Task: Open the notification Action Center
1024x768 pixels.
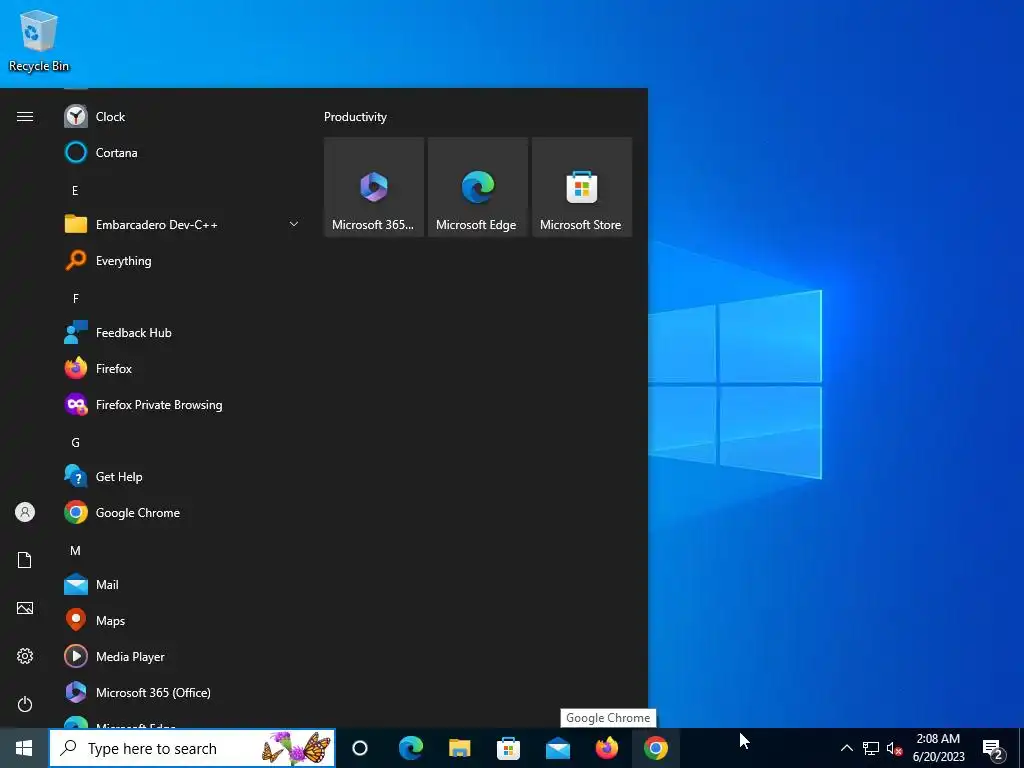Action: click(993, 748)
